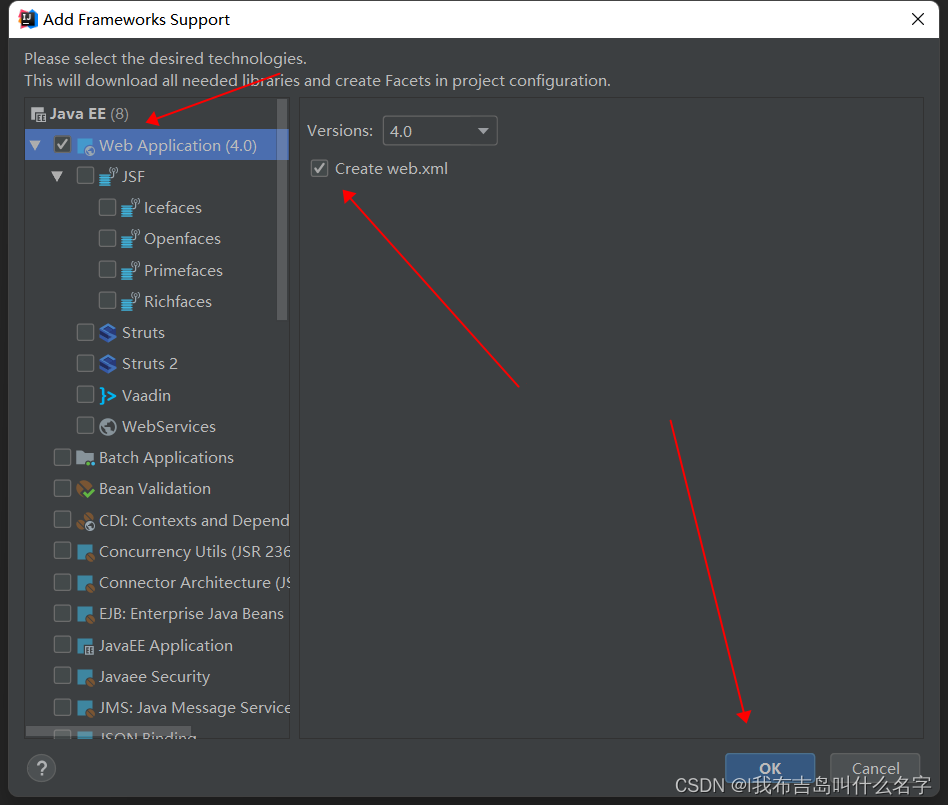Enable the Struts 2 checkbox

(85, 363)
